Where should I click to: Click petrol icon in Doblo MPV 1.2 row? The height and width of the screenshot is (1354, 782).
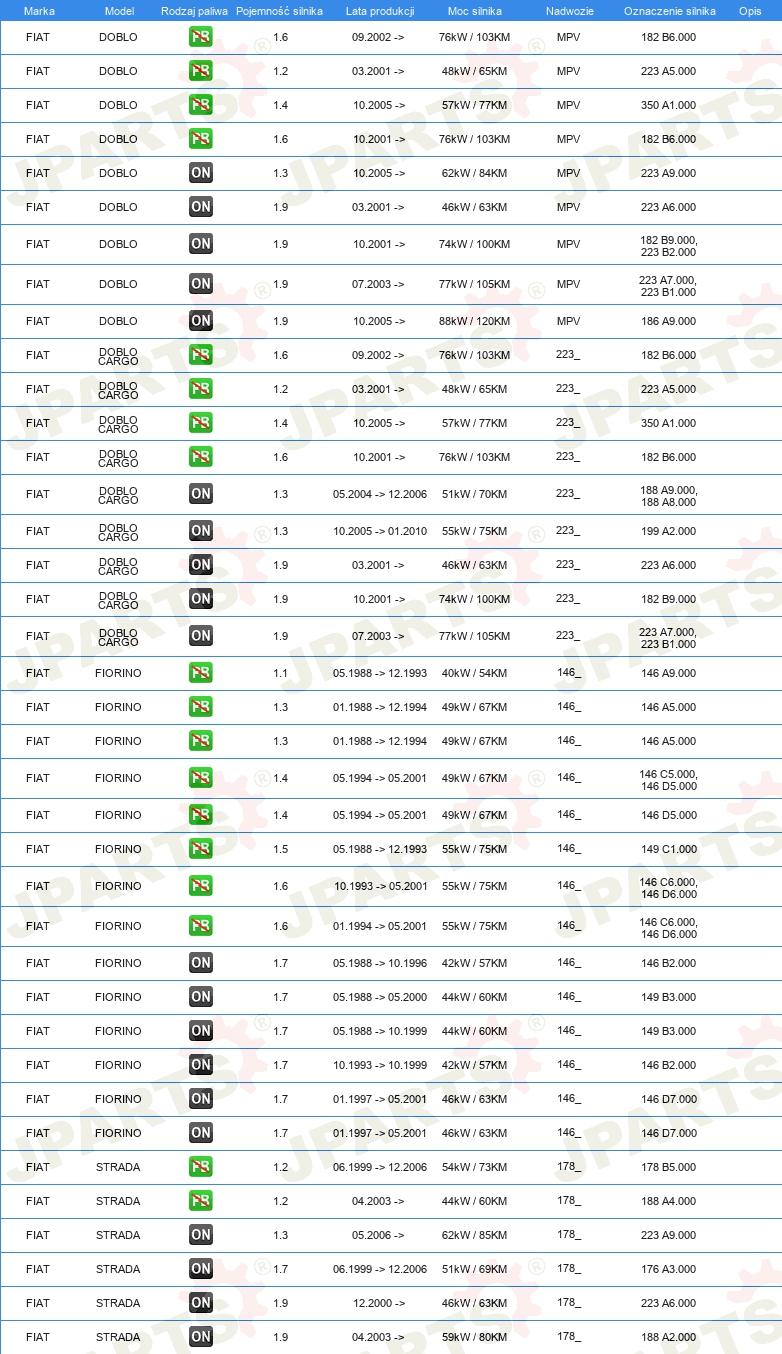(x=201, y=71)
